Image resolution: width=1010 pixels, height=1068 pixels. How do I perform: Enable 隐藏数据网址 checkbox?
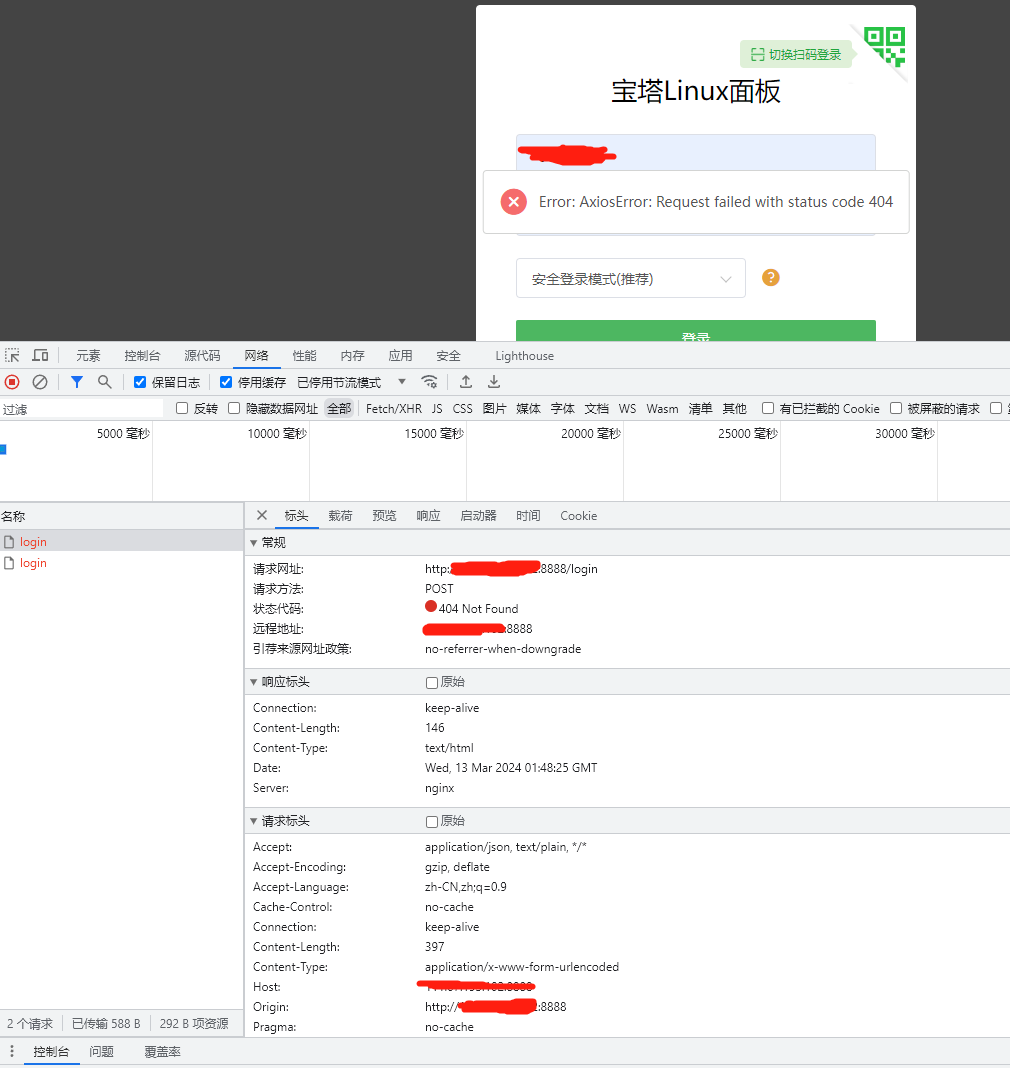[x=234, y=408]
